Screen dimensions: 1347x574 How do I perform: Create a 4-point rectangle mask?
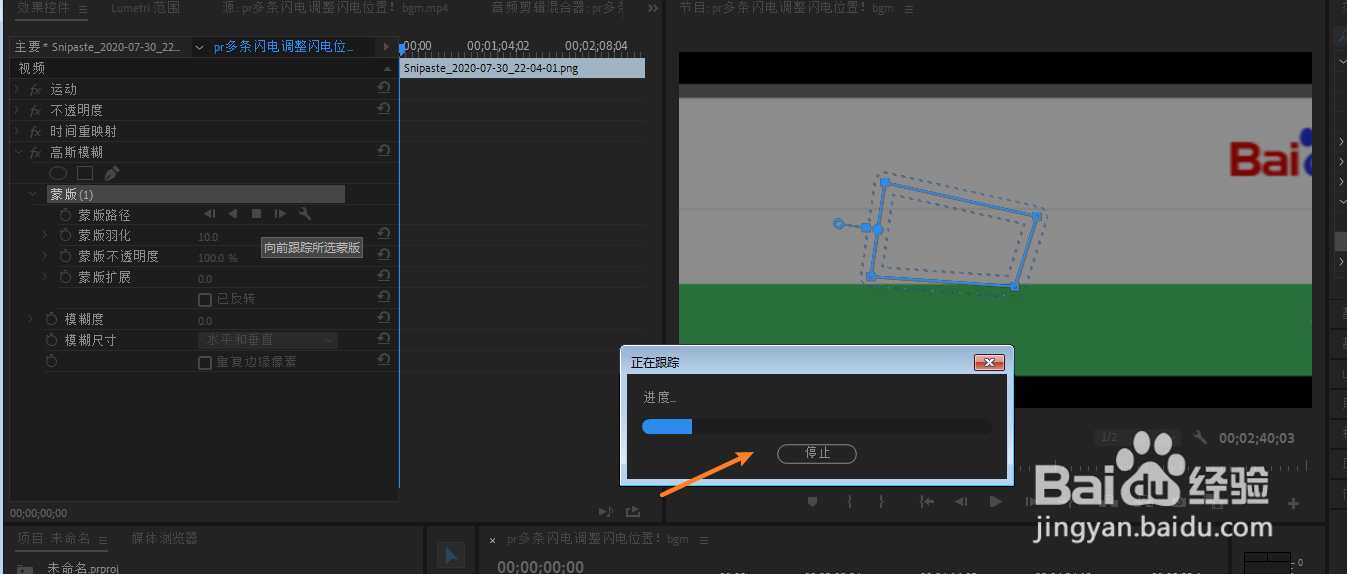tap(85, 173)
